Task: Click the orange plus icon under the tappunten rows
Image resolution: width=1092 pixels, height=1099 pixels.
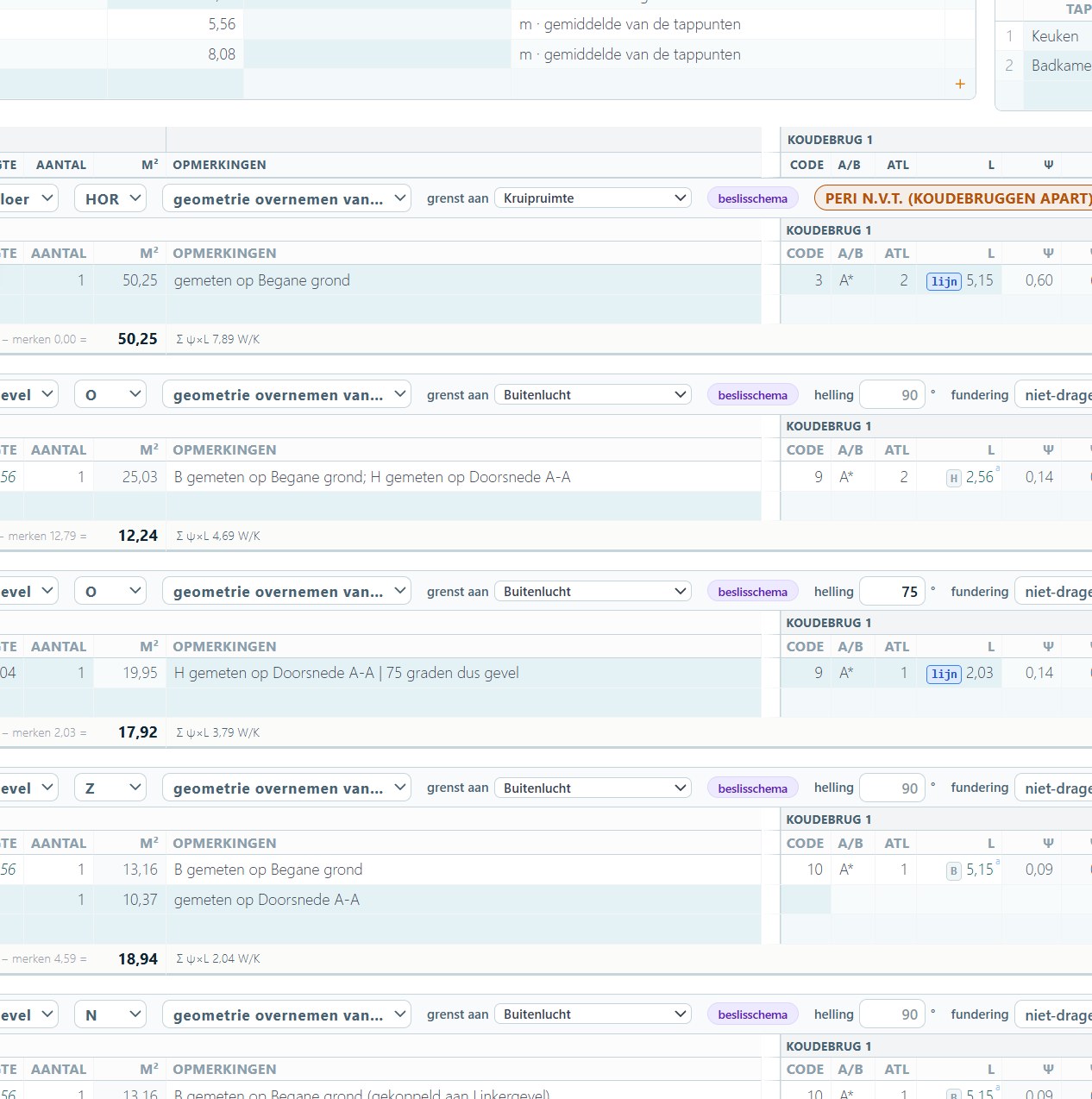Action: pos(960,84)
